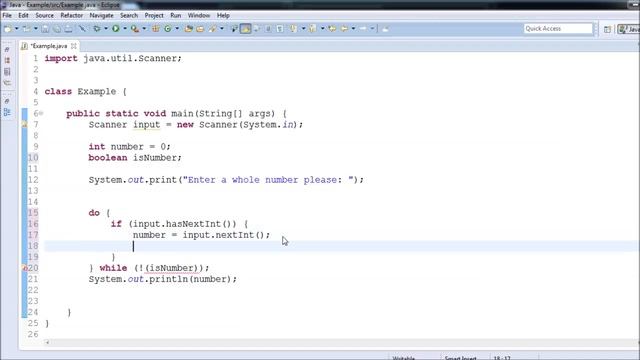Click the Last Edit Location icon

332,29
